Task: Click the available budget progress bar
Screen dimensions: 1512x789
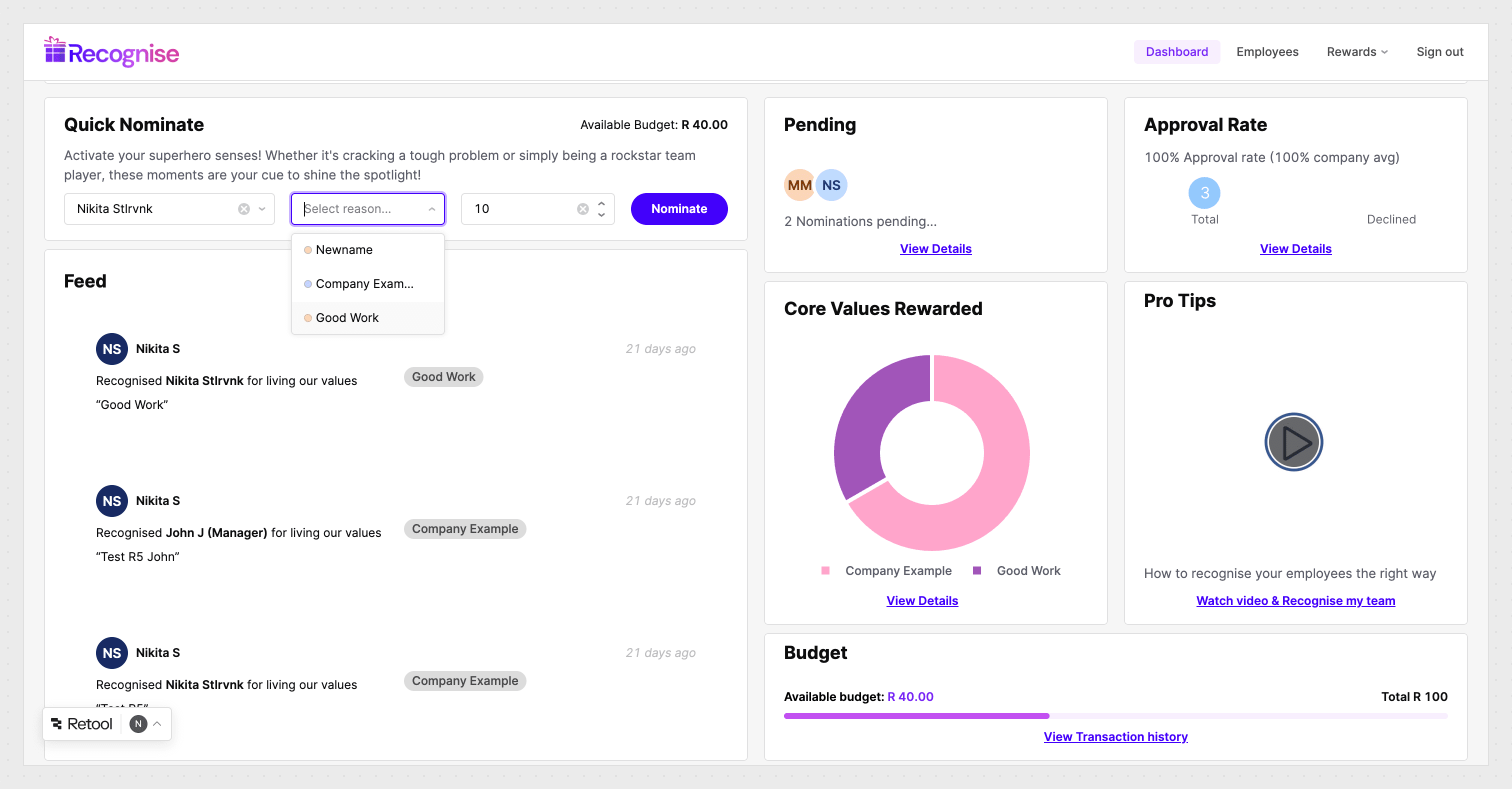Action: (915, 716)
